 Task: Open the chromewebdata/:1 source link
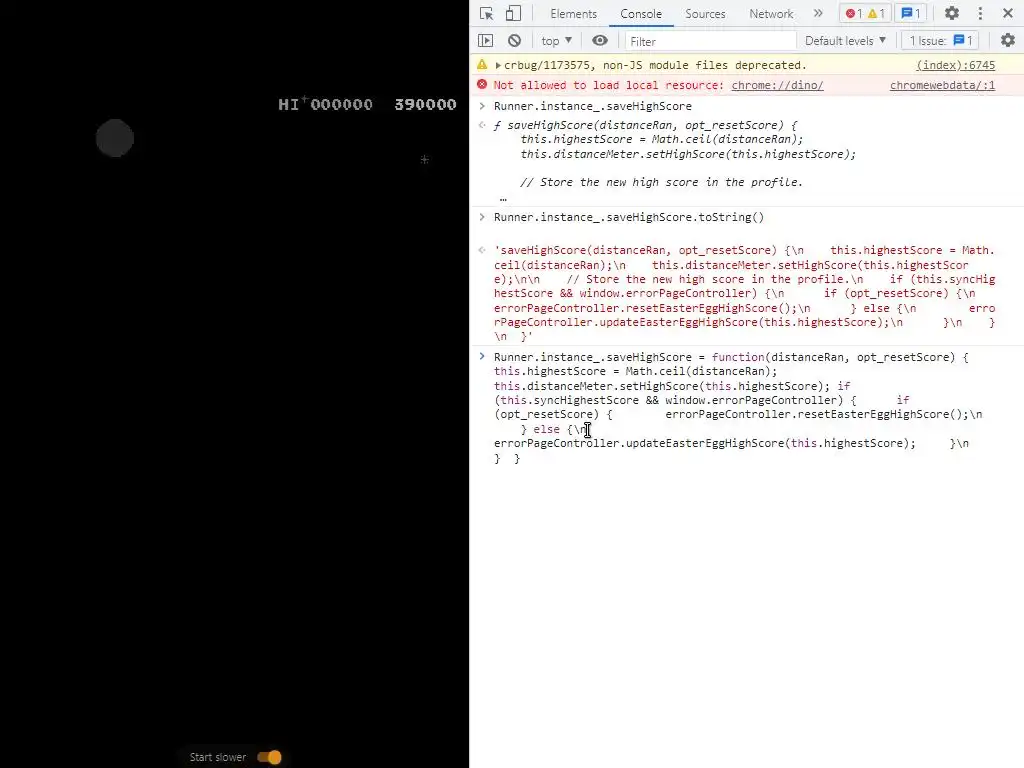coord(942,85)
